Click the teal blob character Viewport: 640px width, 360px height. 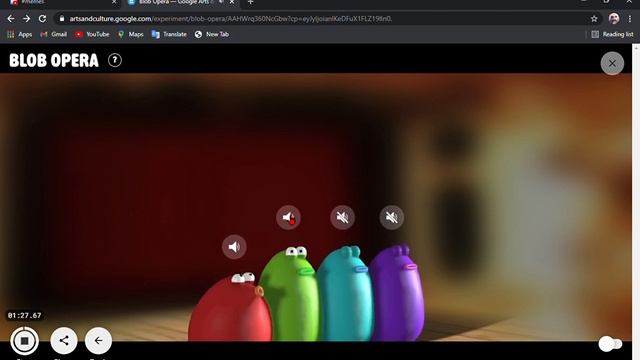pos(346,293)
